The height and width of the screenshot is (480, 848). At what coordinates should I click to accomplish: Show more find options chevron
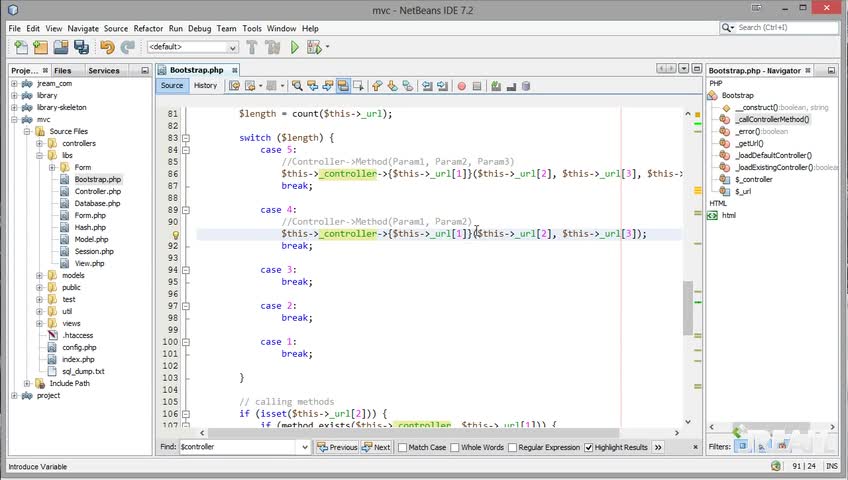(658, 447)
